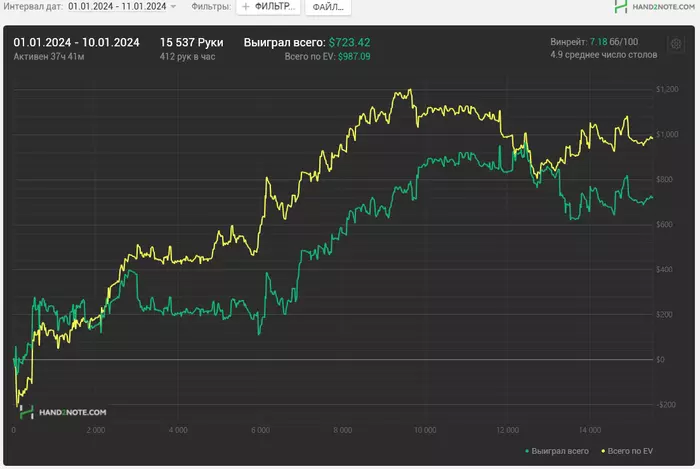Click Hand2Note watermark logo on chart
700x469 pixels.
click(x=63, y=412)
